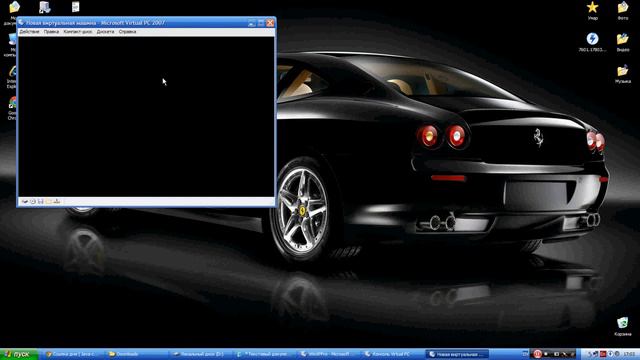Image resolution: width=640 pixels, height=360 pixels.
Task: Switch to the Новая виртуальная taskbar button
Action: 456,354
